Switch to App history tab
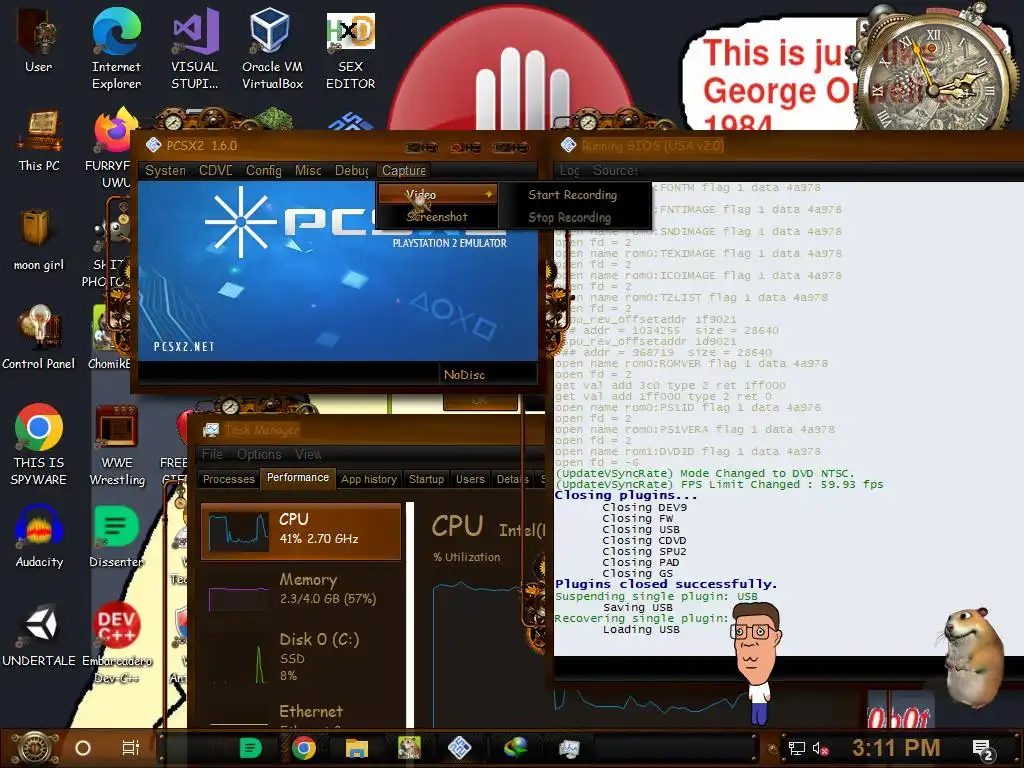 369,479
